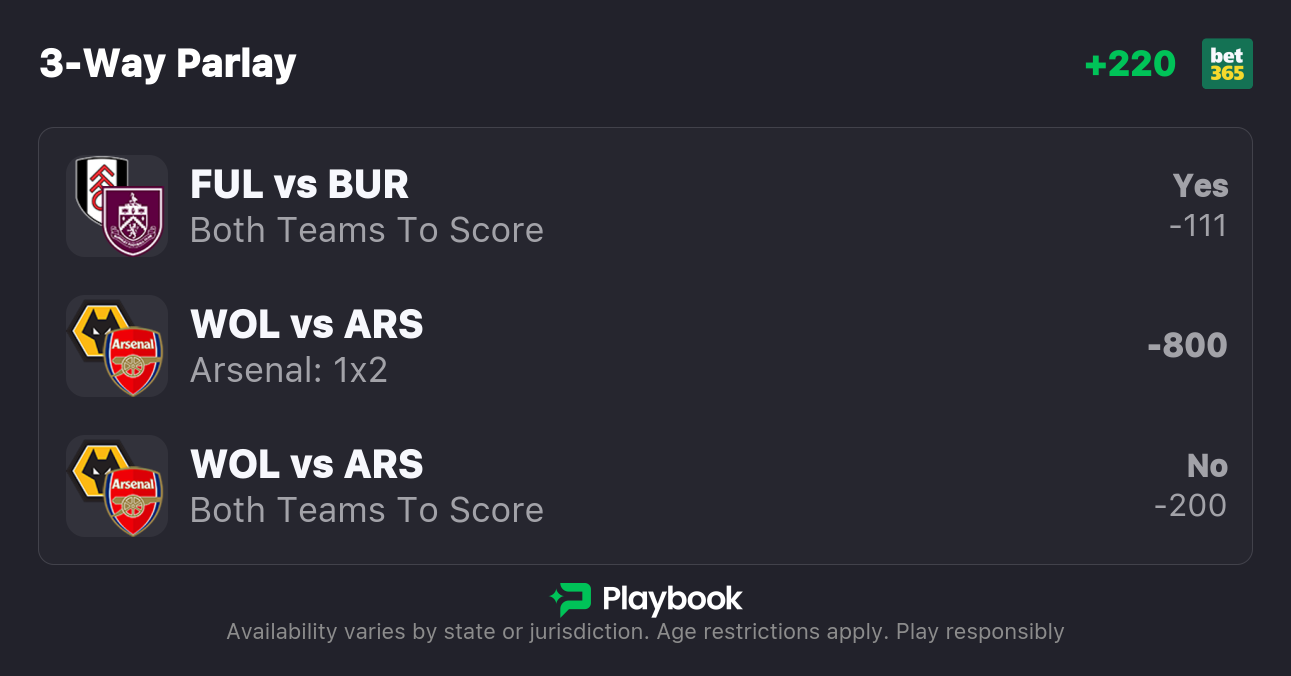
Task: Select the Arsenal: 1x2 market label
Action: coord(289,370)
